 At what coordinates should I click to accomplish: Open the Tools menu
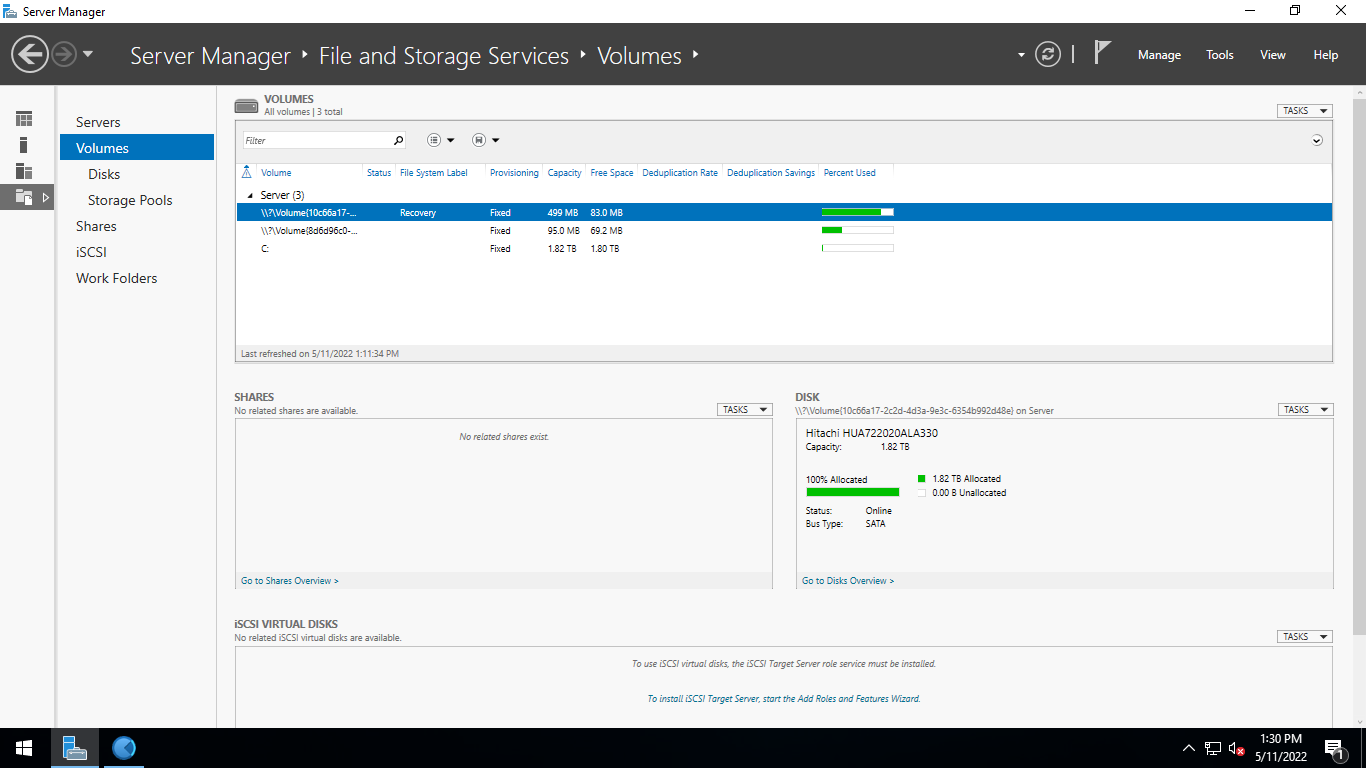coord(1219,55)
